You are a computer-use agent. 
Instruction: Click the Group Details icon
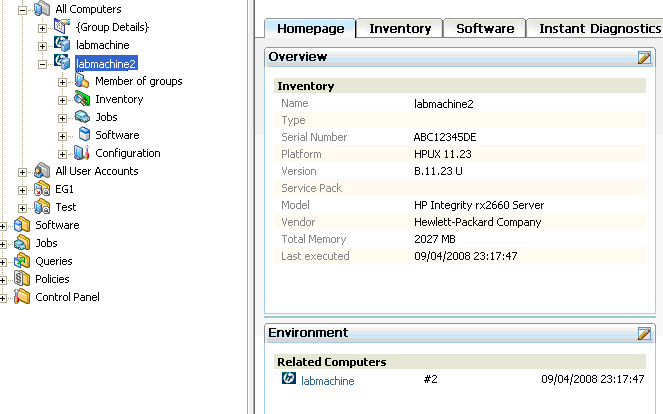[x=62, y=27]
